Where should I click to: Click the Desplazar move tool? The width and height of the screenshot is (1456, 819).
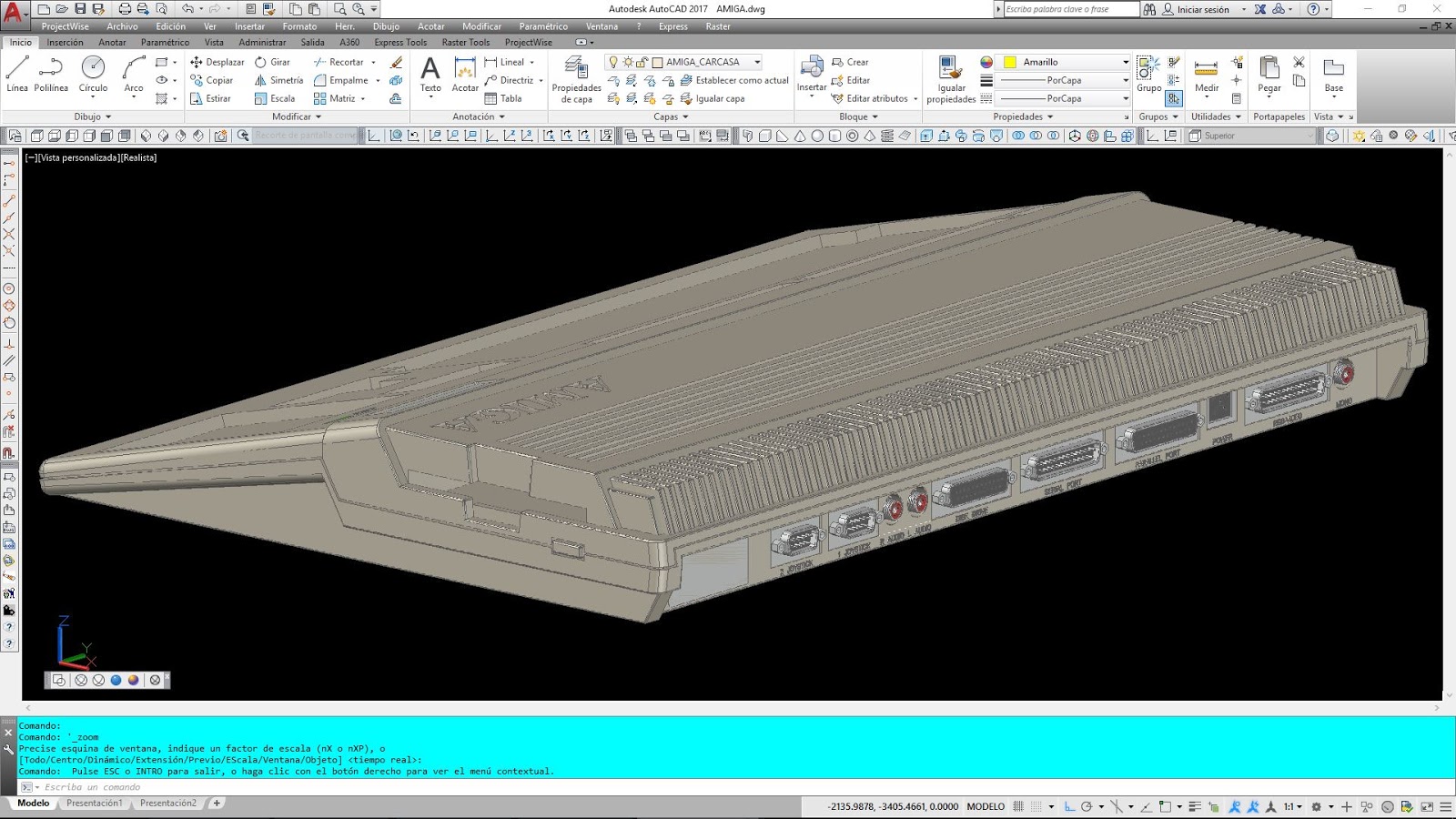[217, 62]
